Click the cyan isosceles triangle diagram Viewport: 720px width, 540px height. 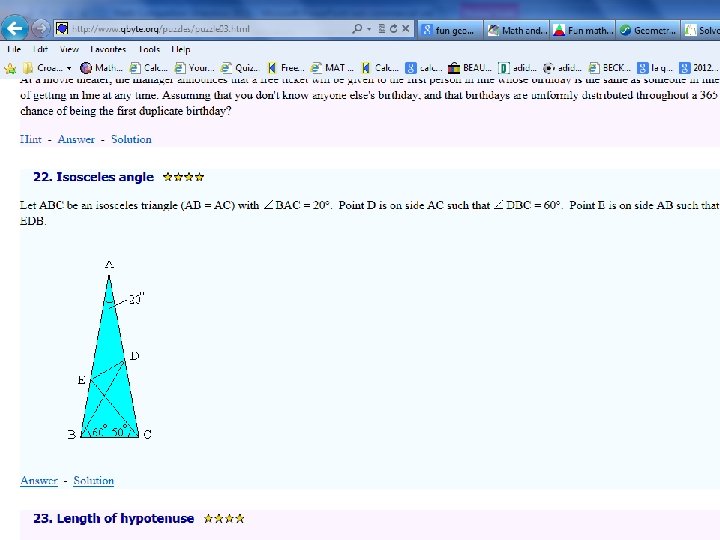click(x=109, y=356)
